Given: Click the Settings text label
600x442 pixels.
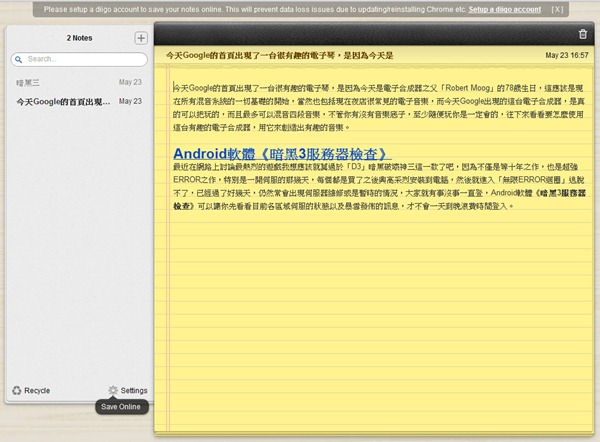Looking at the screenshot, I should (x=134, y=390).
